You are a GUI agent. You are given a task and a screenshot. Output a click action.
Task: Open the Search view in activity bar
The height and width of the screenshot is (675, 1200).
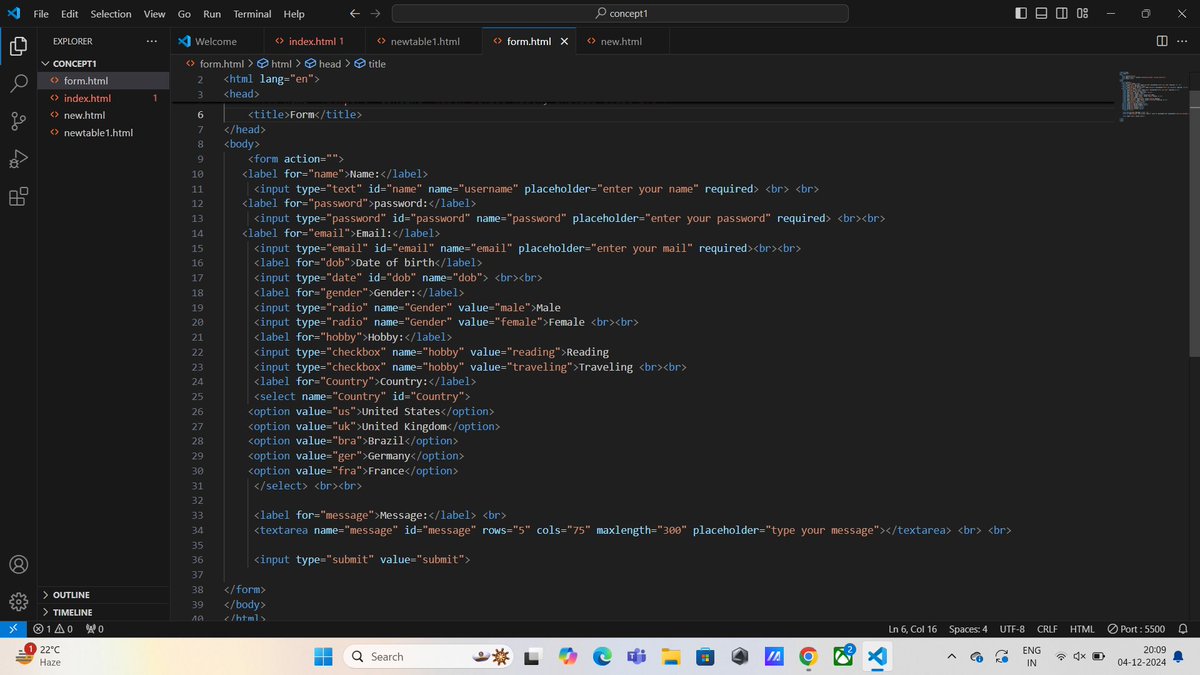tap(18, 84)
